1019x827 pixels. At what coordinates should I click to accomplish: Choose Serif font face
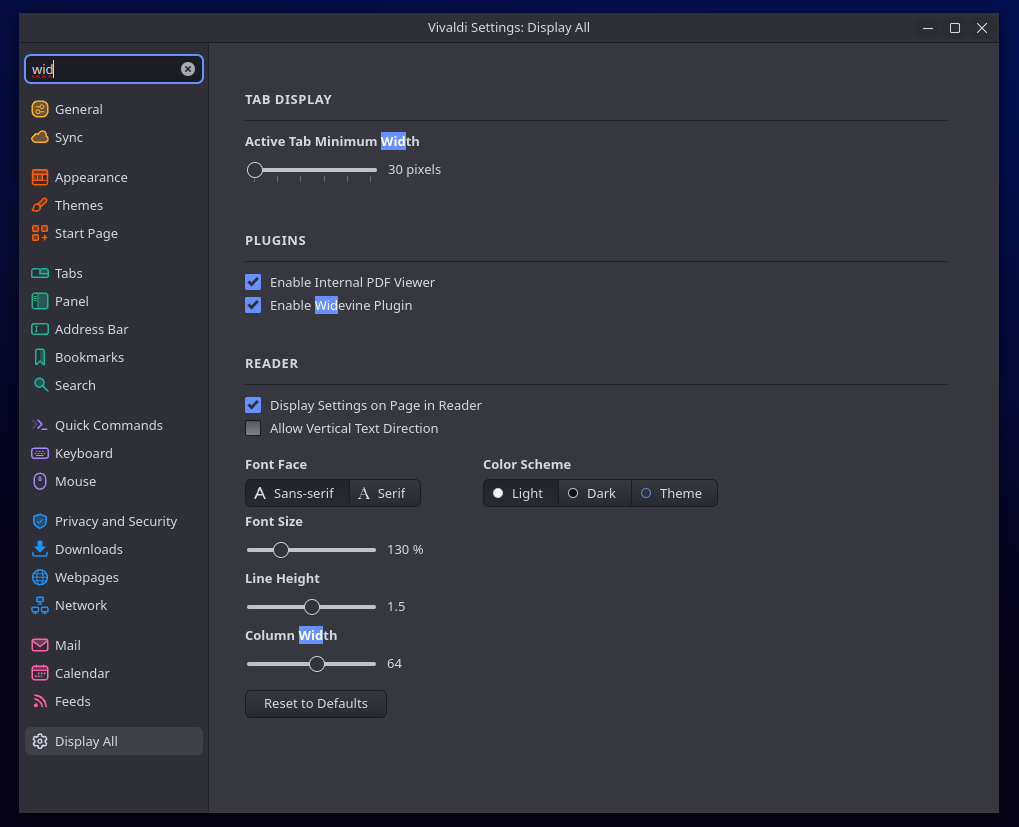point(385,494)
